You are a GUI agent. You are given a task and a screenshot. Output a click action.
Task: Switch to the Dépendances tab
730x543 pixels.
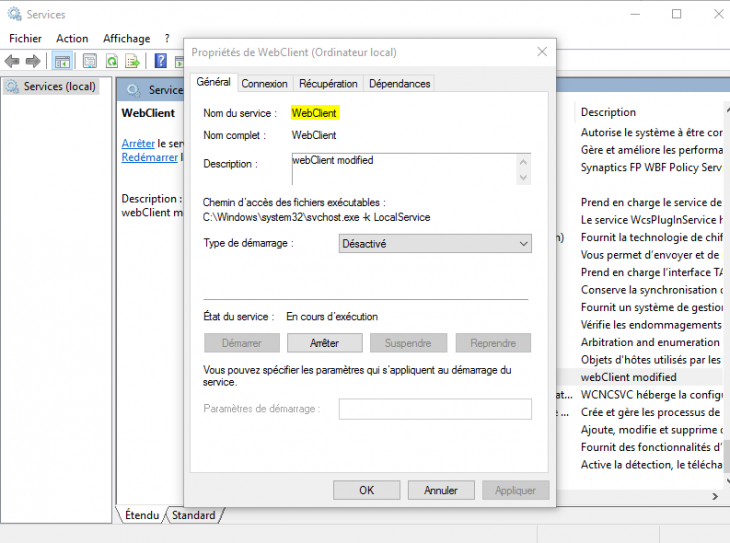[x=399, y=84]
